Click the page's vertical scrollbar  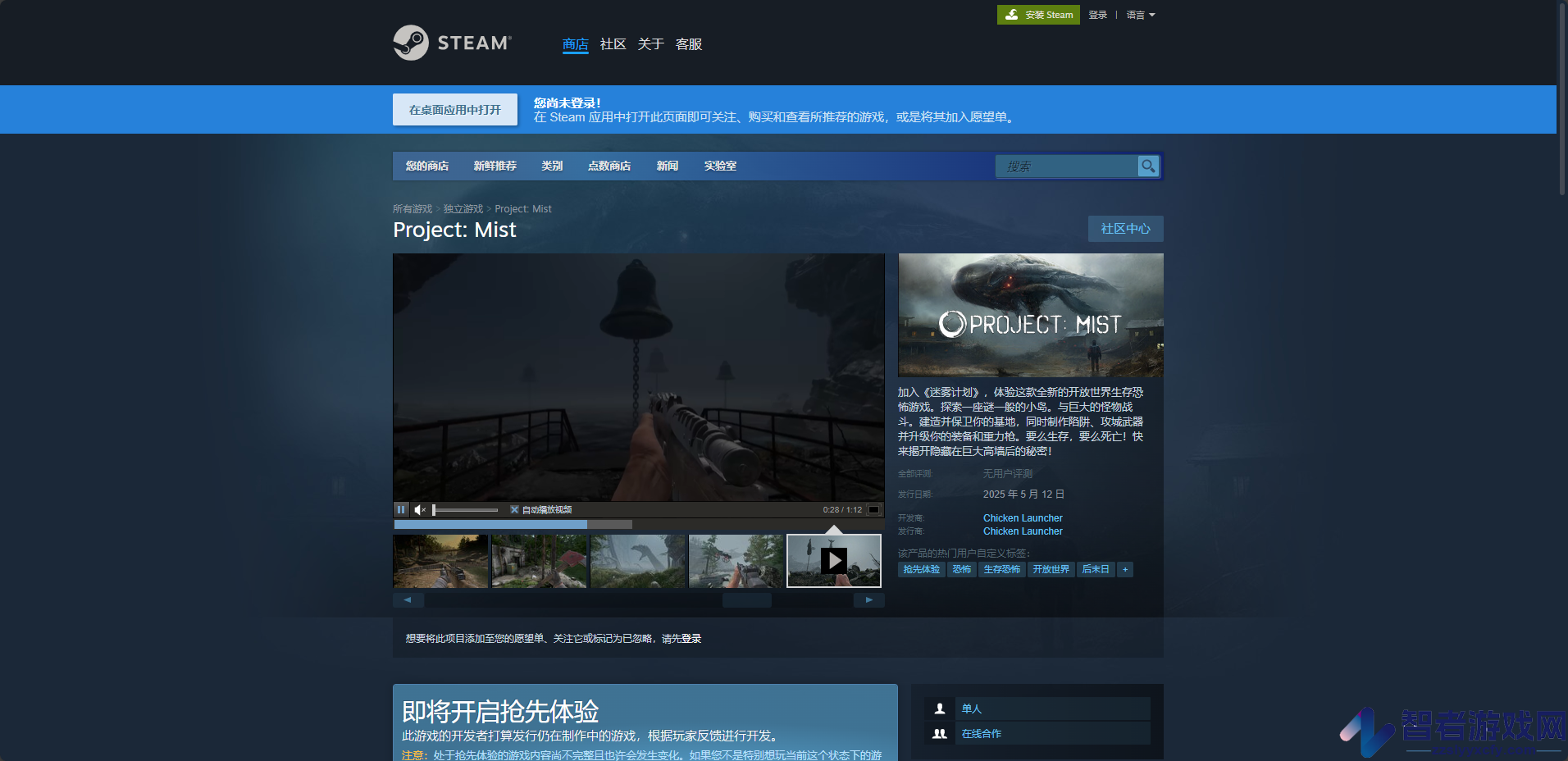coord(1562,98)
